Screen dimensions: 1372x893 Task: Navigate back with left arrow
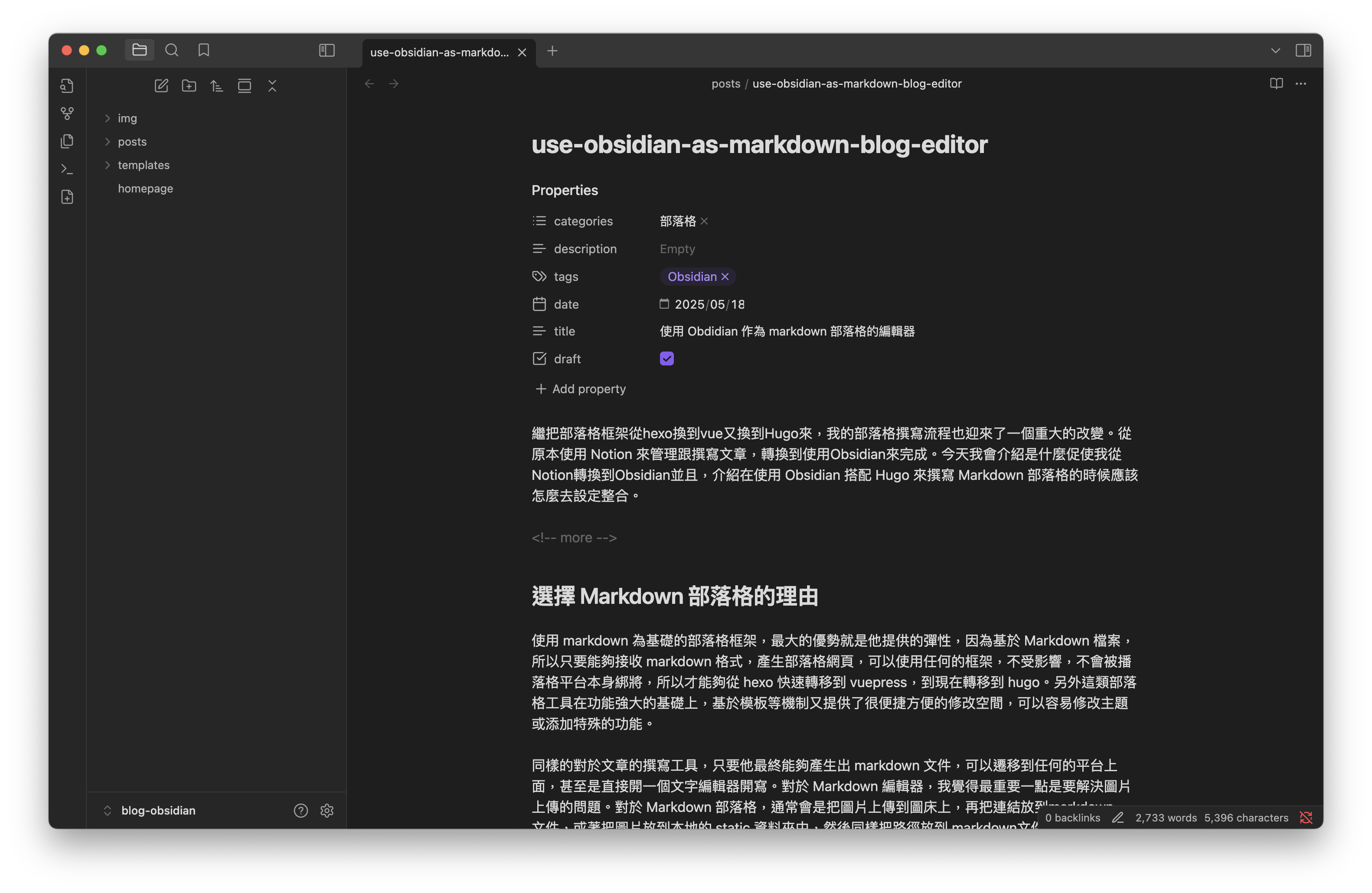[369, 84]
